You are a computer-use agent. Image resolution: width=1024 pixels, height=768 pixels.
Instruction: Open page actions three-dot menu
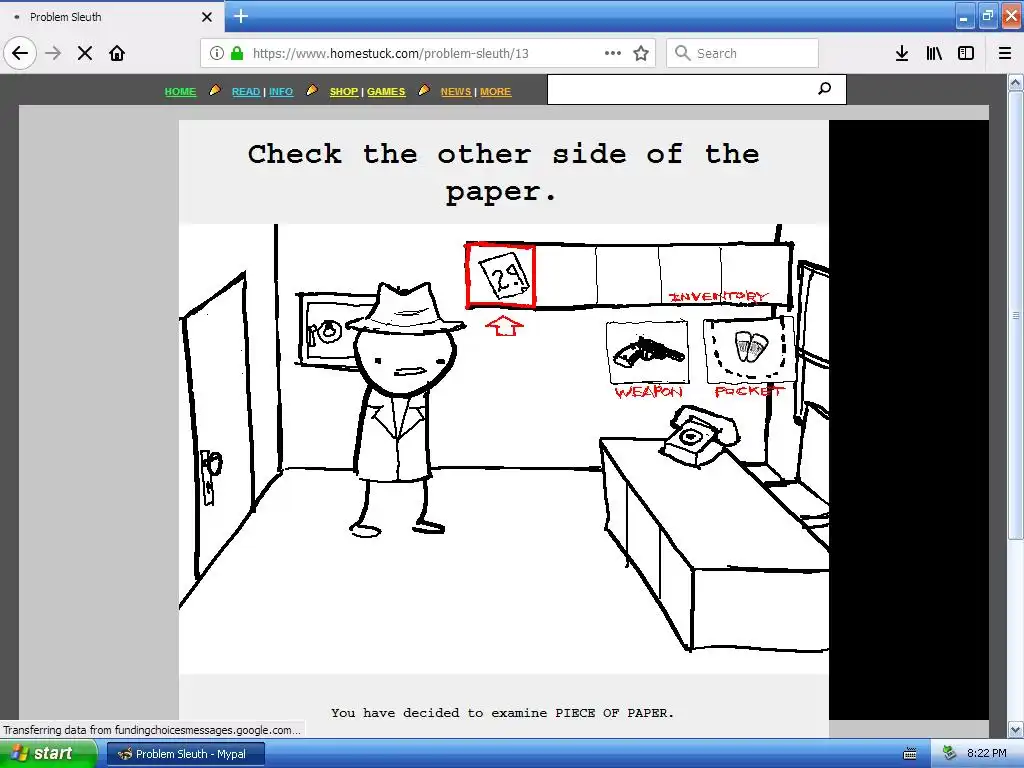613,53
